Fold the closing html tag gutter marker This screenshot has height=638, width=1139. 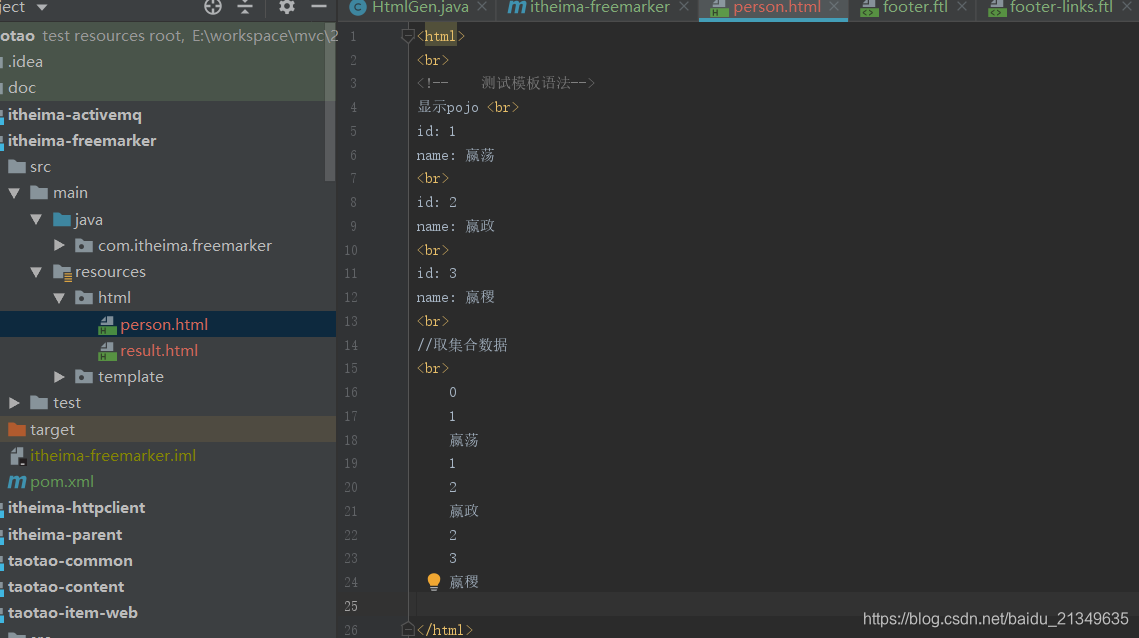coord(408,629)
